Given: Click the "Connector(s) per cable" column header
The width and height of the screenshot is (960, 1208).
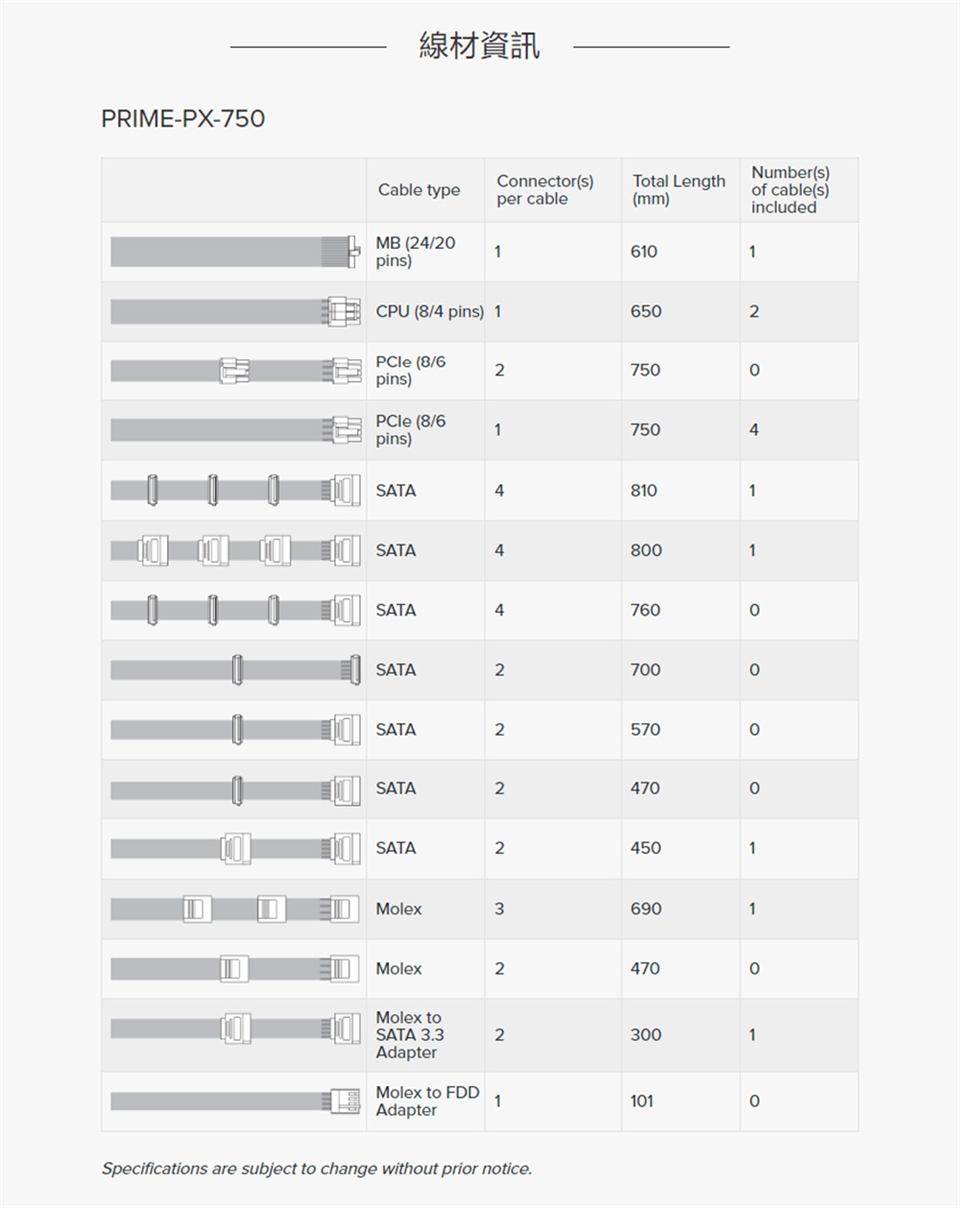Looking at the screenshot, I should point(545,190).
